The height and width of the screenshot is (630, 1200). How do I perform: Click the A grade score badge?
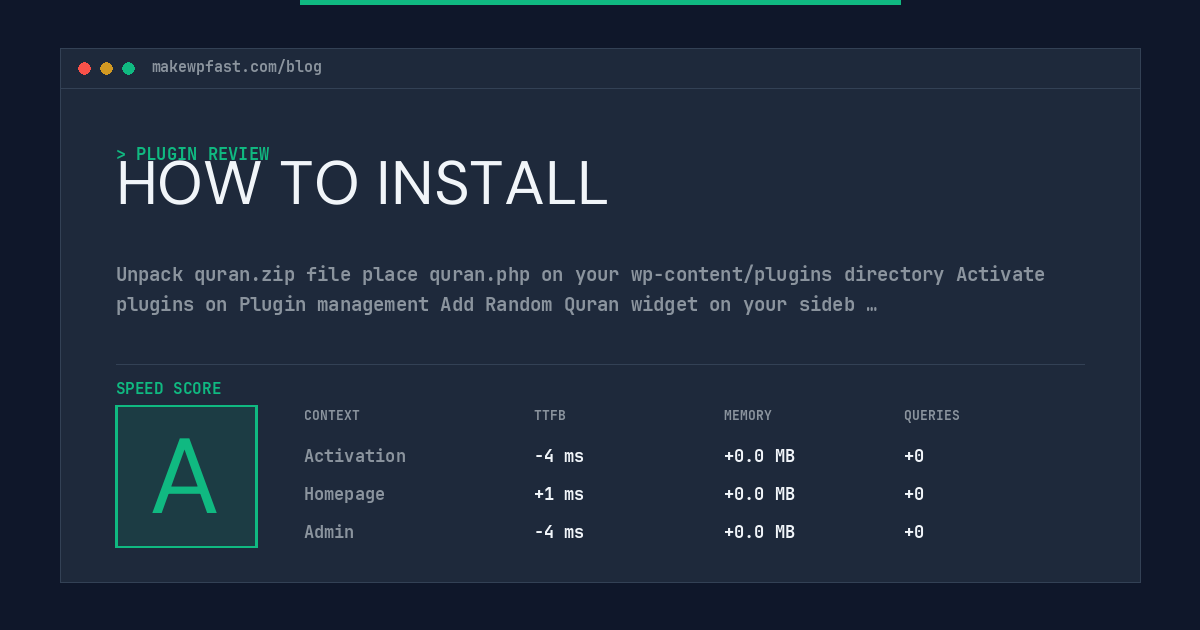(x=186, y=476)
